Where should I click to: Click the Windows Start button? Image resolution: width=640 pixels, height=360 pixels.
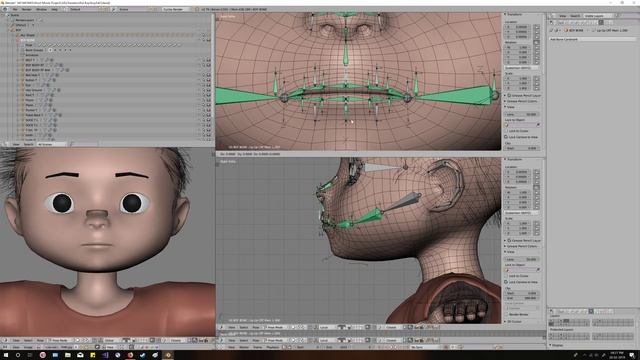5,355
